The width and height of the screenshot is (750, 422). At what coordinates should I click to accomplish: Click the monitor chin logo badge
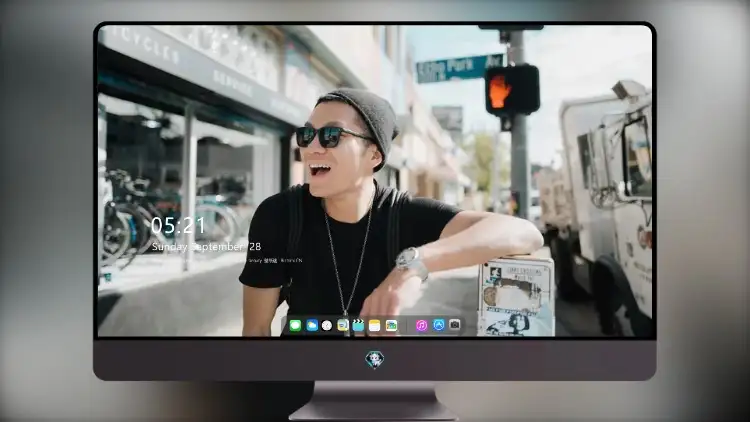point(375,359)
